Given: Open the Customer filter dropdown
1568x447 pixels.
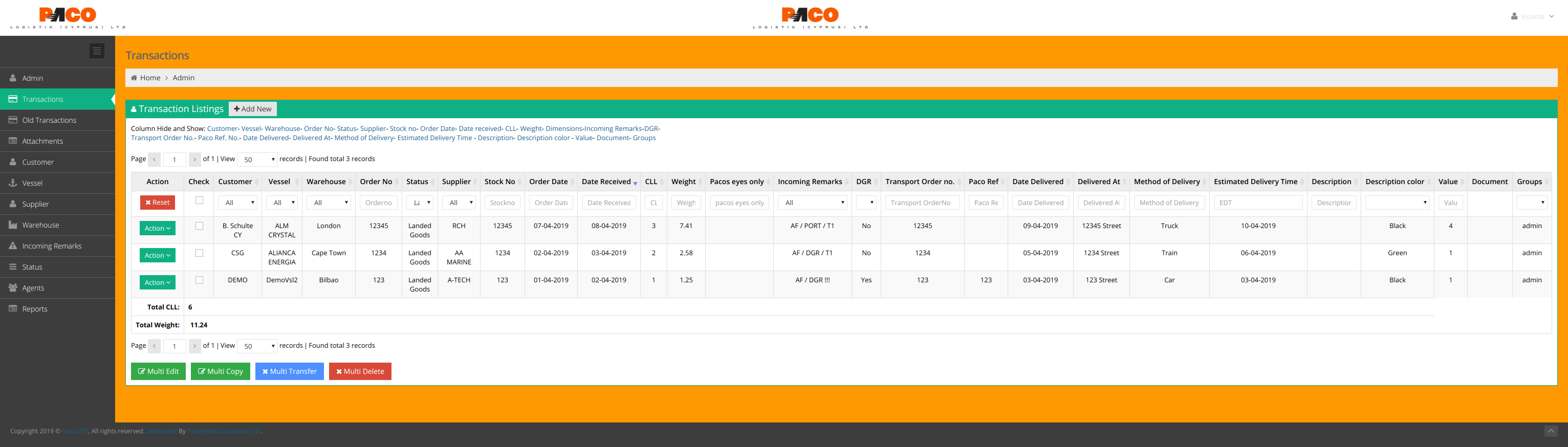Looking at the screenshot, I should pyautogui.click(x=238, y=203).
